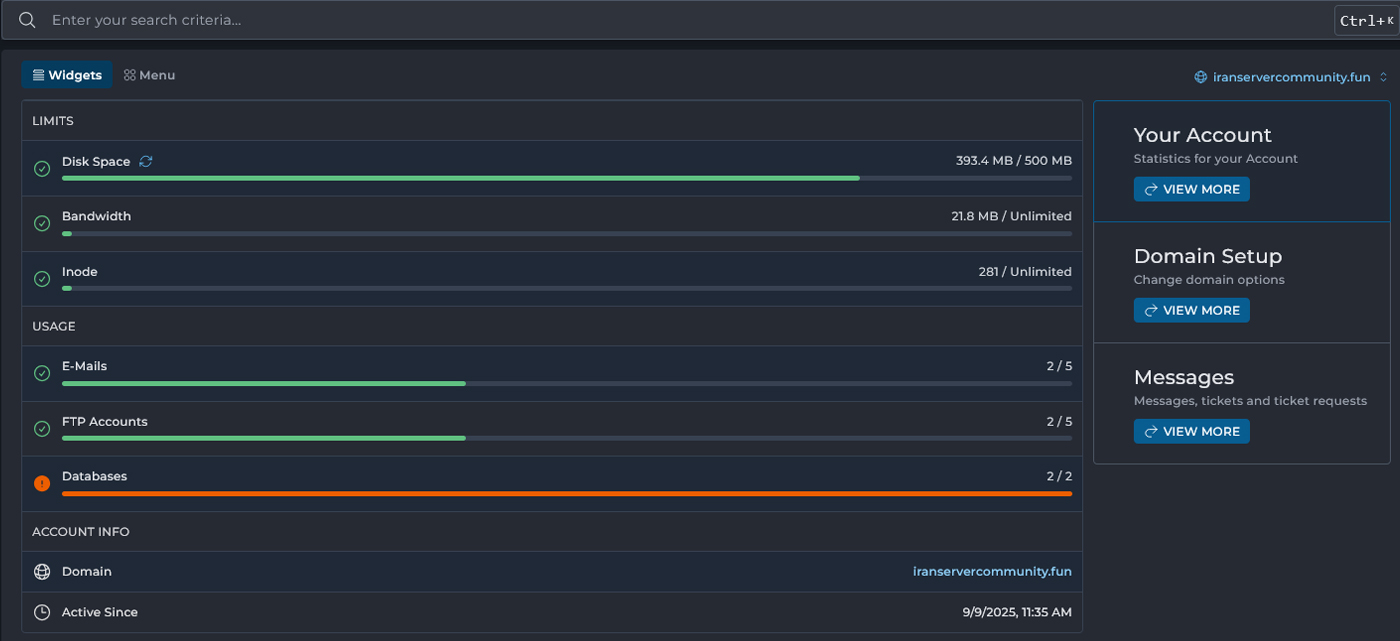Click the clock icon beside Active Since
Viewport: 1400px width, 641px height.
42,612
